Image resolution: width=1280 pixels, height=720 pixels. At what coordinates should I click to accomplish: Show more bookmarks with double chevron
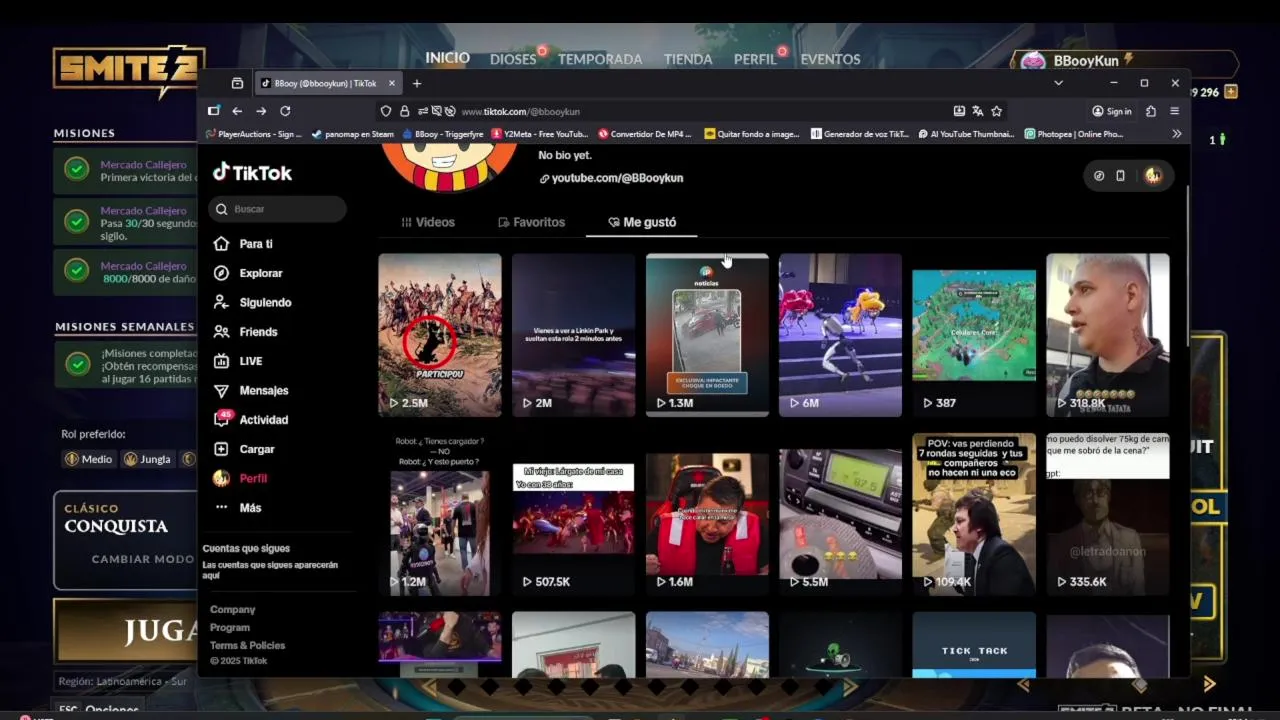[1176, 133]
